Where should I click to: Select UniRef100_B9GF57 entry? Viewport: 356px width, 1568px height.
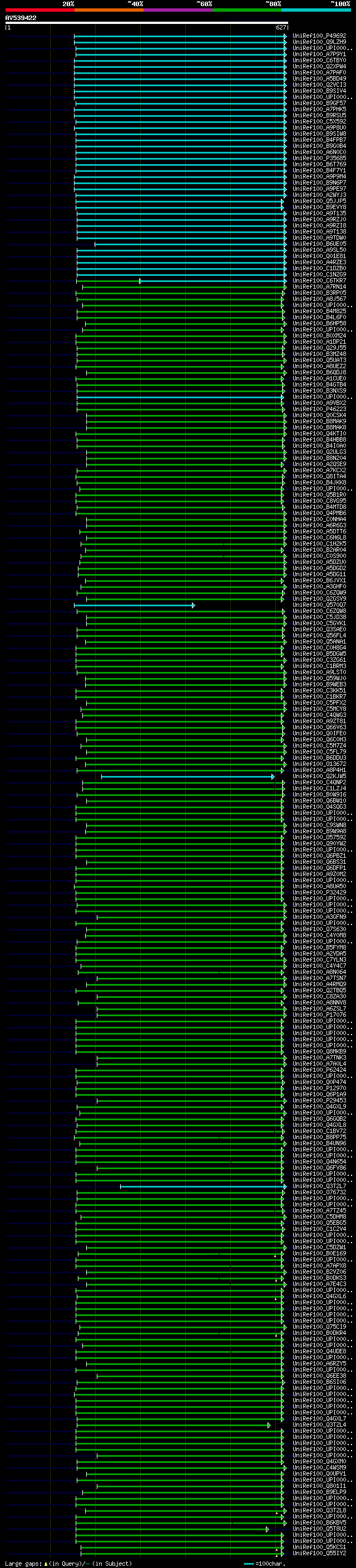click(319, 103)
